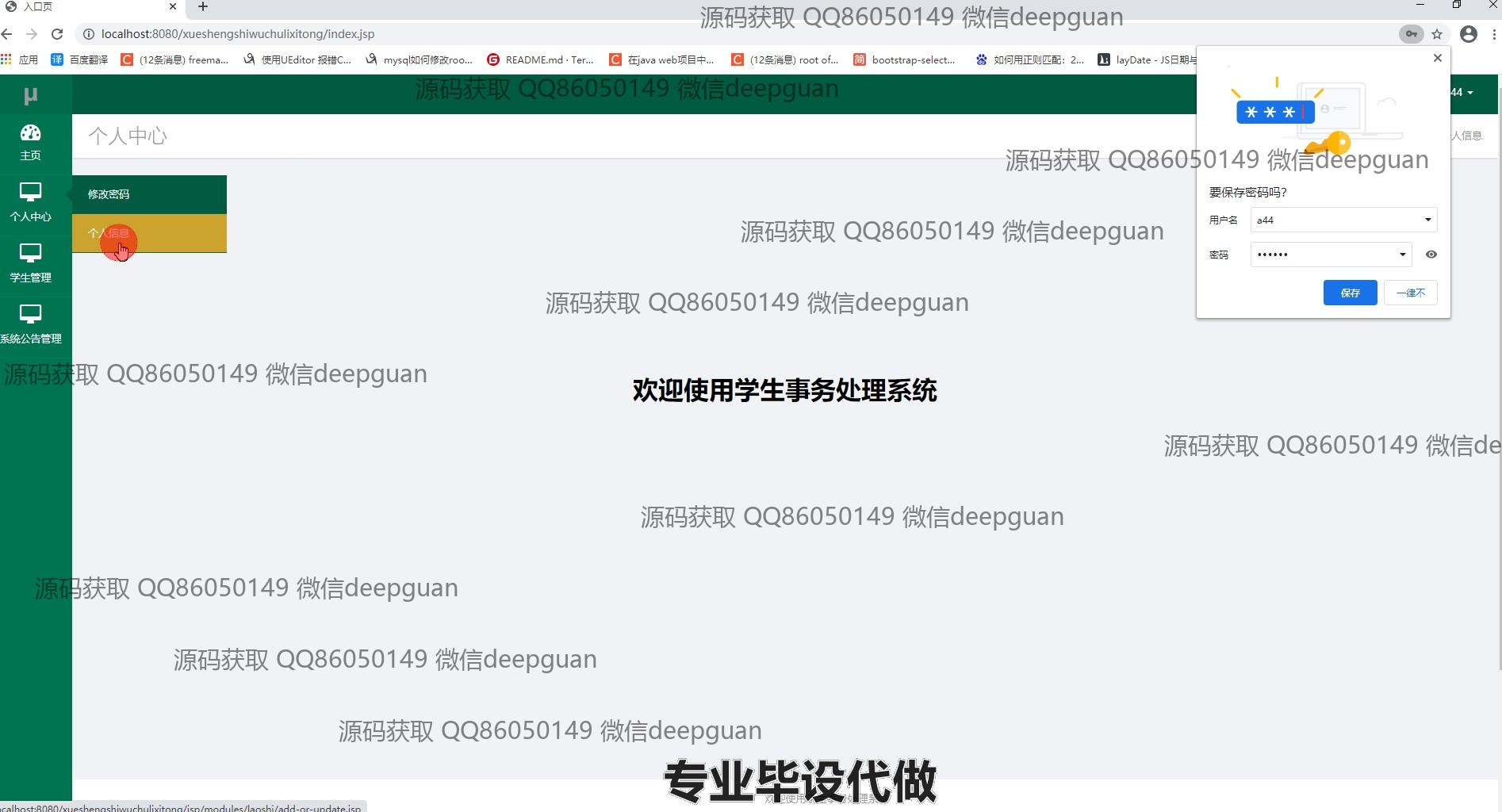Click the browser reload icon
Screen dimensions: 1502x812
coord(57,34)
